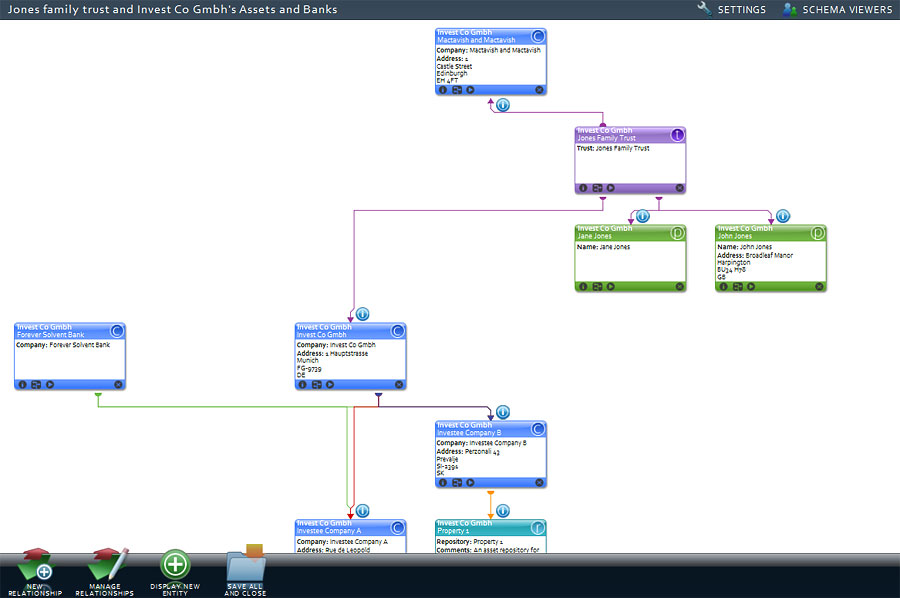The width and height of the screenshot is (900, 598).
Task: Select the Forever Solvent Bank card header
Action: (69, 331)
